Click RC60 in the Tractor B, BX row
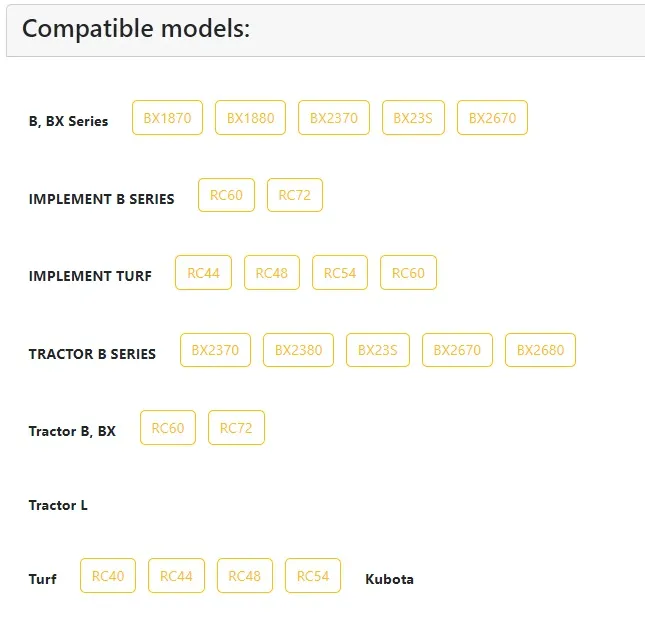The image size is (645, 641). 168,428
